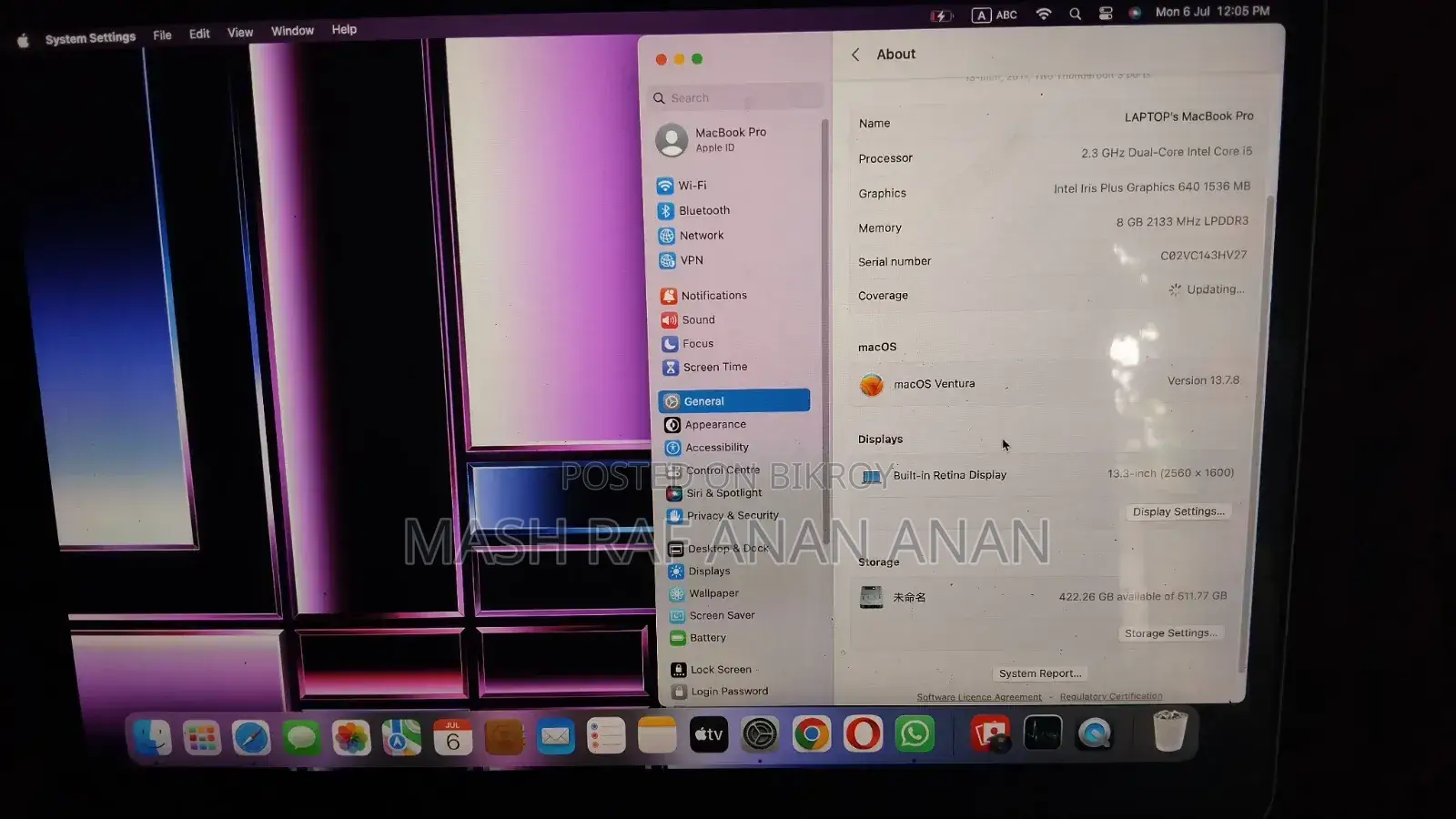The image size is (1456, 819).
Task: Open Apple TV app in the Dock
Action: (708, 734)
